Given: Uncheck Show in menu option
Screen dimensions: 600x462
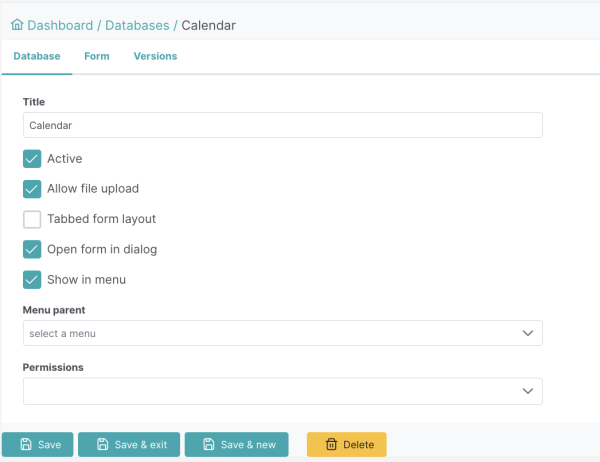Looking at the screenshot, I should tap(32, 279).
